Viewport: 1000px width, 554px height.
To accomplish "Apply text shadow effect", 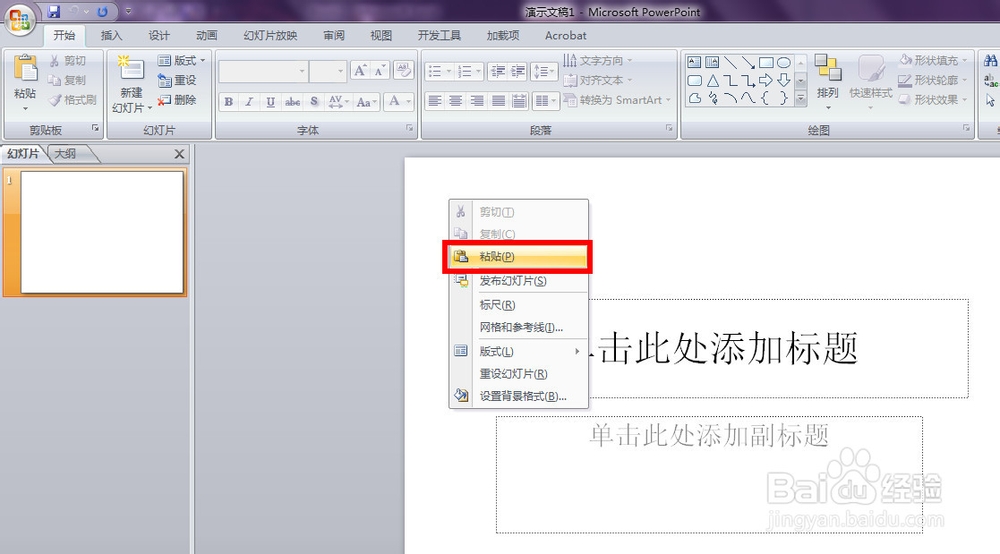I will [x=314, y=101].
